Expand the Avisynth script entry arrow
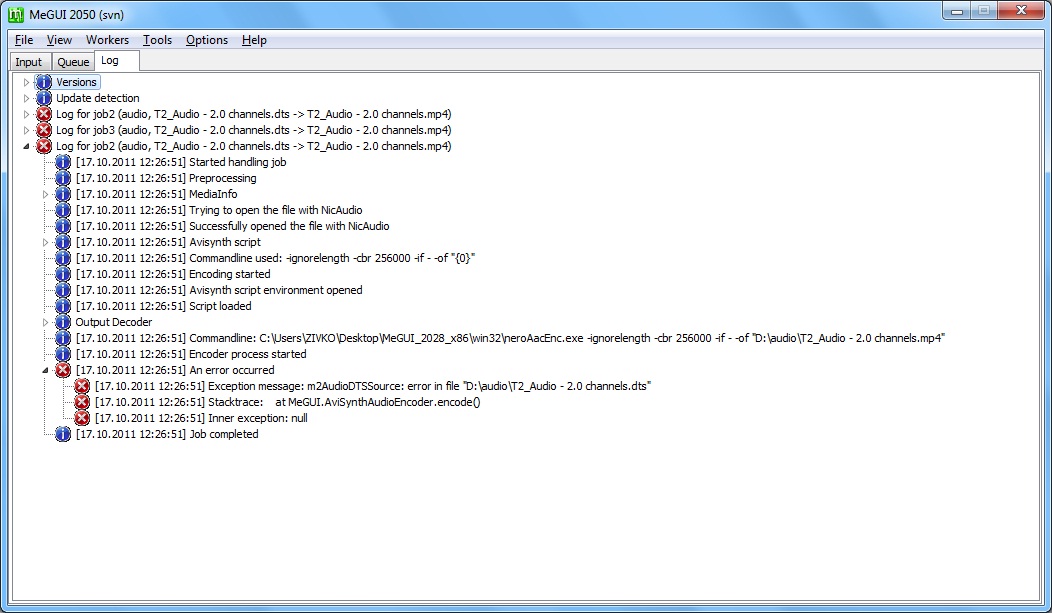The width and height of the screenshot is (1052, 613). 45,242
